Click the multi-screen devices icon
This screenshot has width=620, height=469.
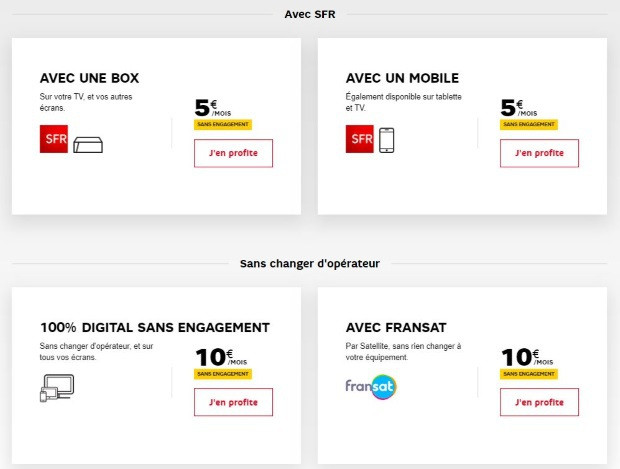57,388
